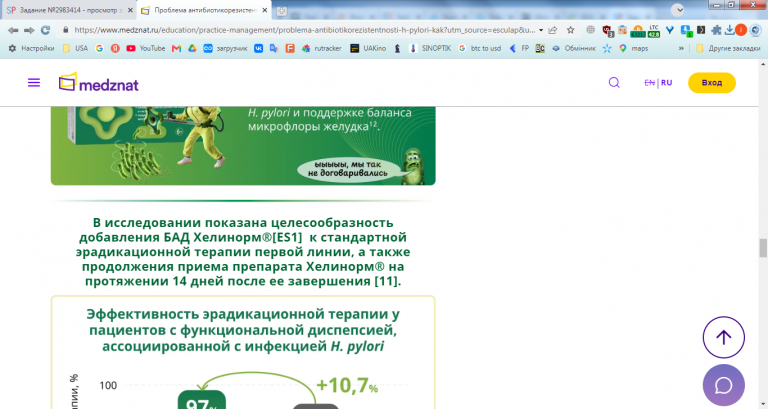The image size is (768, 409).
Task: Open the VK bookmark icon
Action: click(259, 48)
